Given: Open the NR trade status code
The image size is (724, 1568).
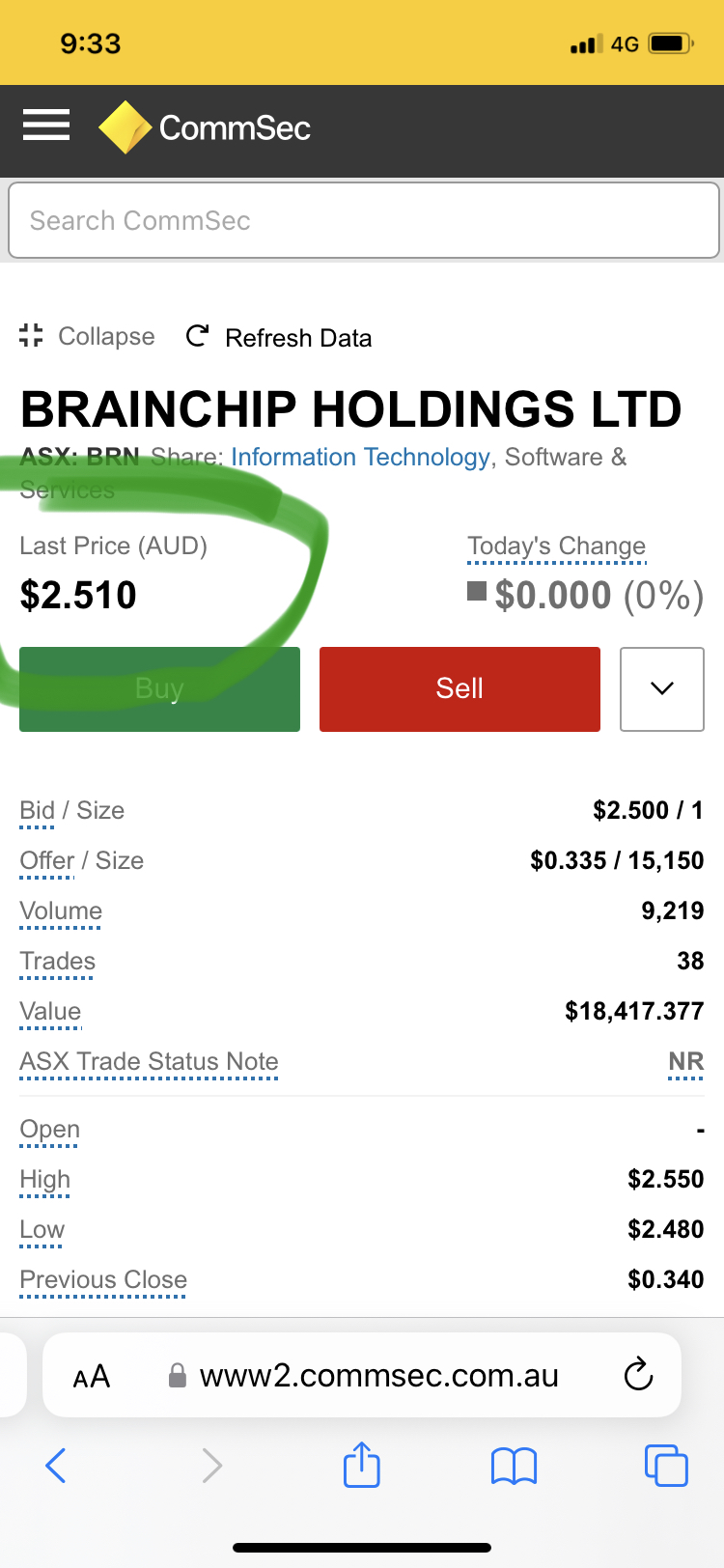Looking at the screenshot, I should pyautogui.click(x=685, y=1062).
